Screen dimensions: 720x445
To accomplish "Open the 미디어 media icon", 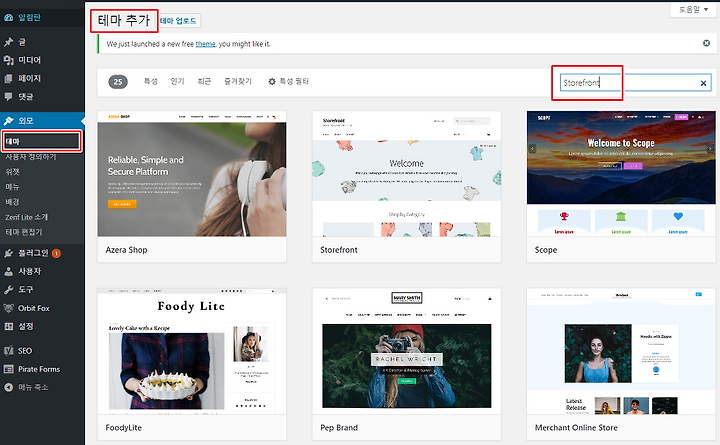I will coord(8,60).
